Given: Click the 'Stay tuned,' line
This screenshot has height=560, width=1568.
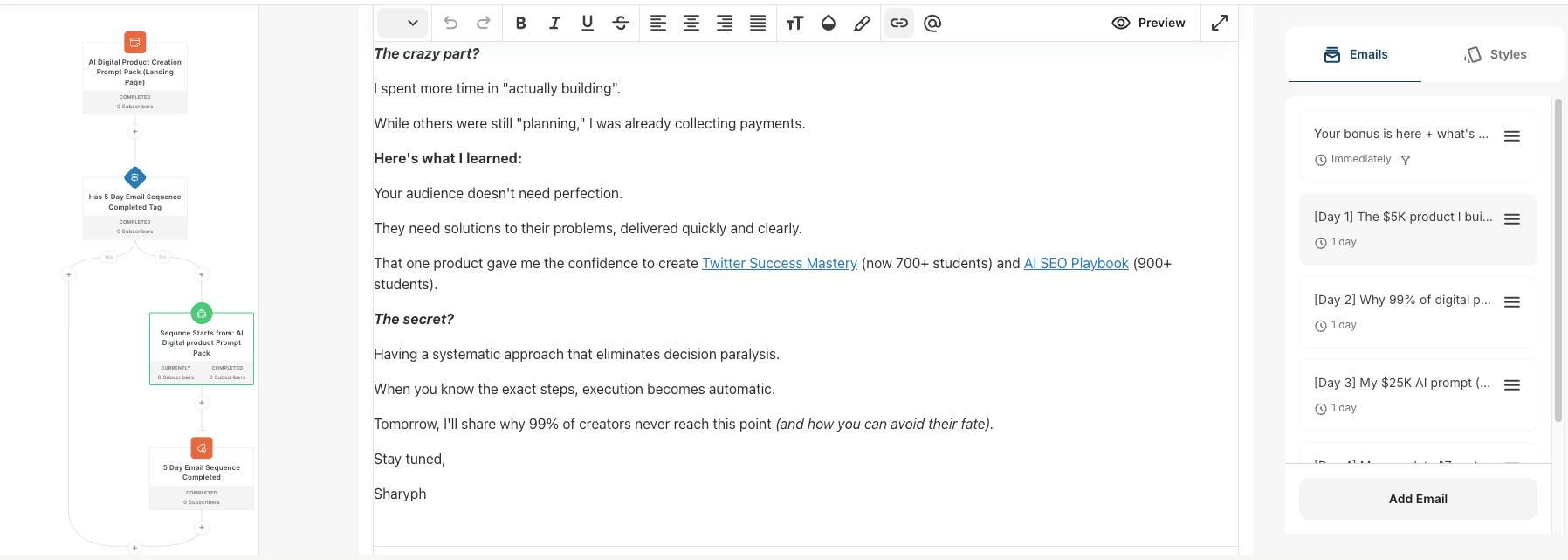Looking at the screenshot, I should click(409, 459).
